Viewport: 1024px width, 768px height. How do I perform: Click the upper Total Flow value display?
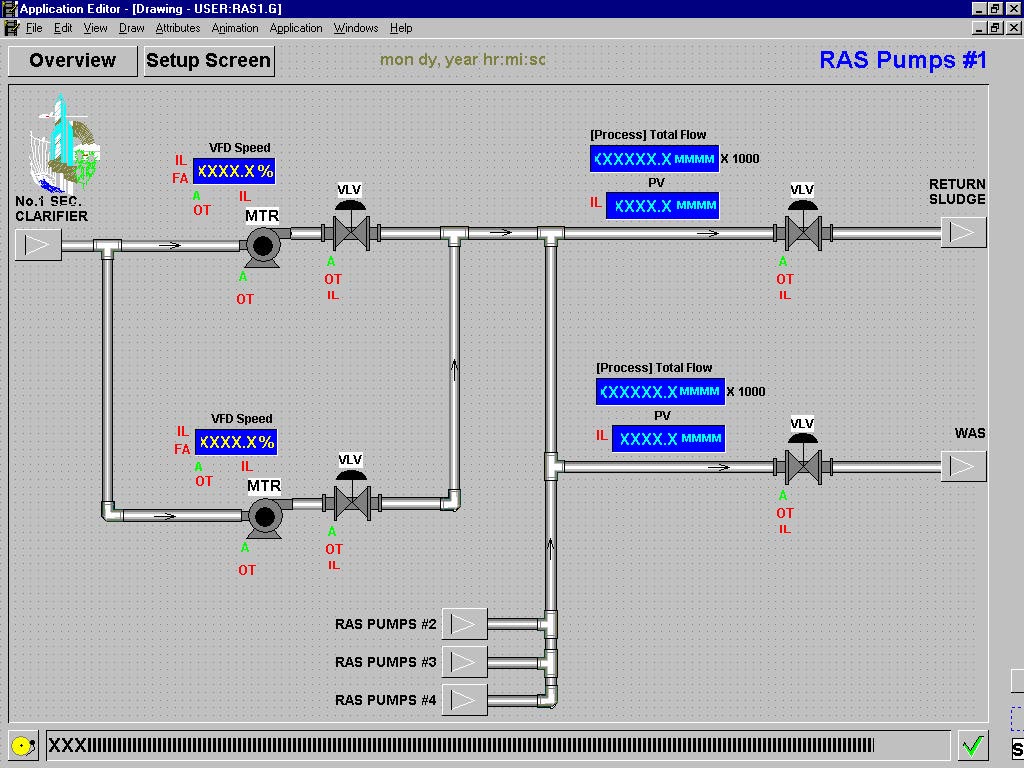[x=654, y=159]
